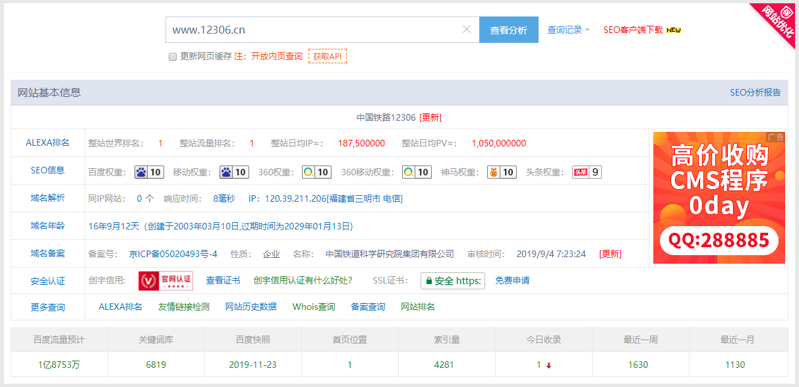Click the 高价收购 CMS程序 advertisement banner
This screenshot has height=387, width=799.
(x=719, y=198)
